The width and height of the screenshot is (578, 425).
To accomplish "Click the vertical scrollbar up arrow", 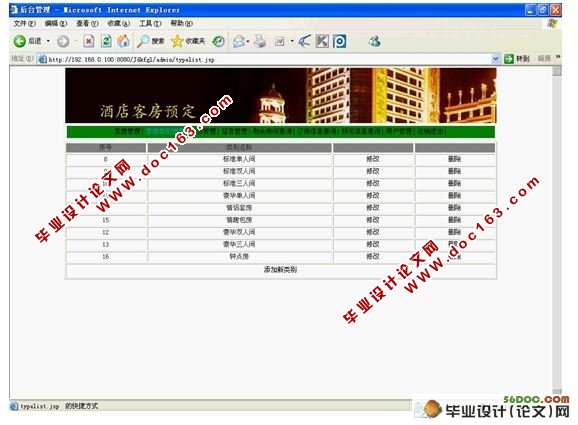I will pos(557,71).
